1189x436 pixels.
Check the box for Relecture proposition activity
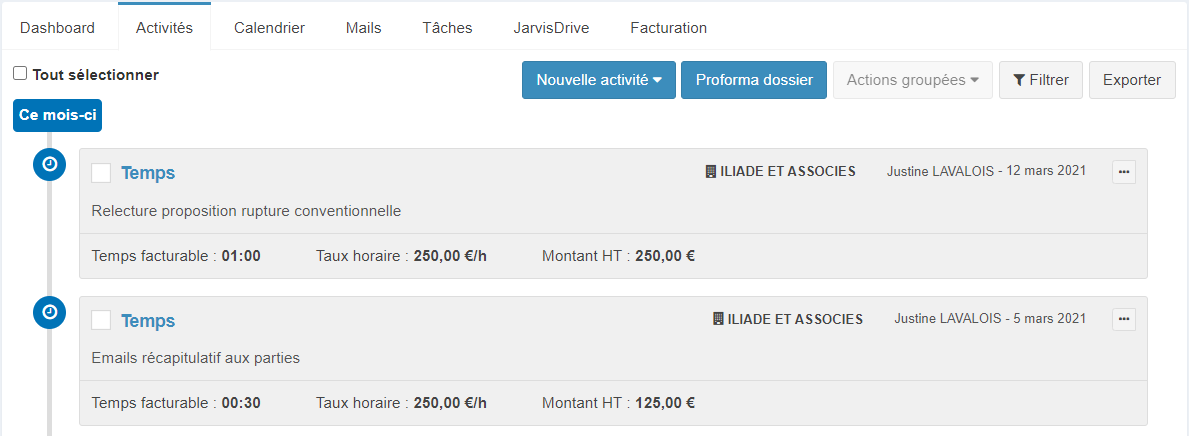(101, 173)
